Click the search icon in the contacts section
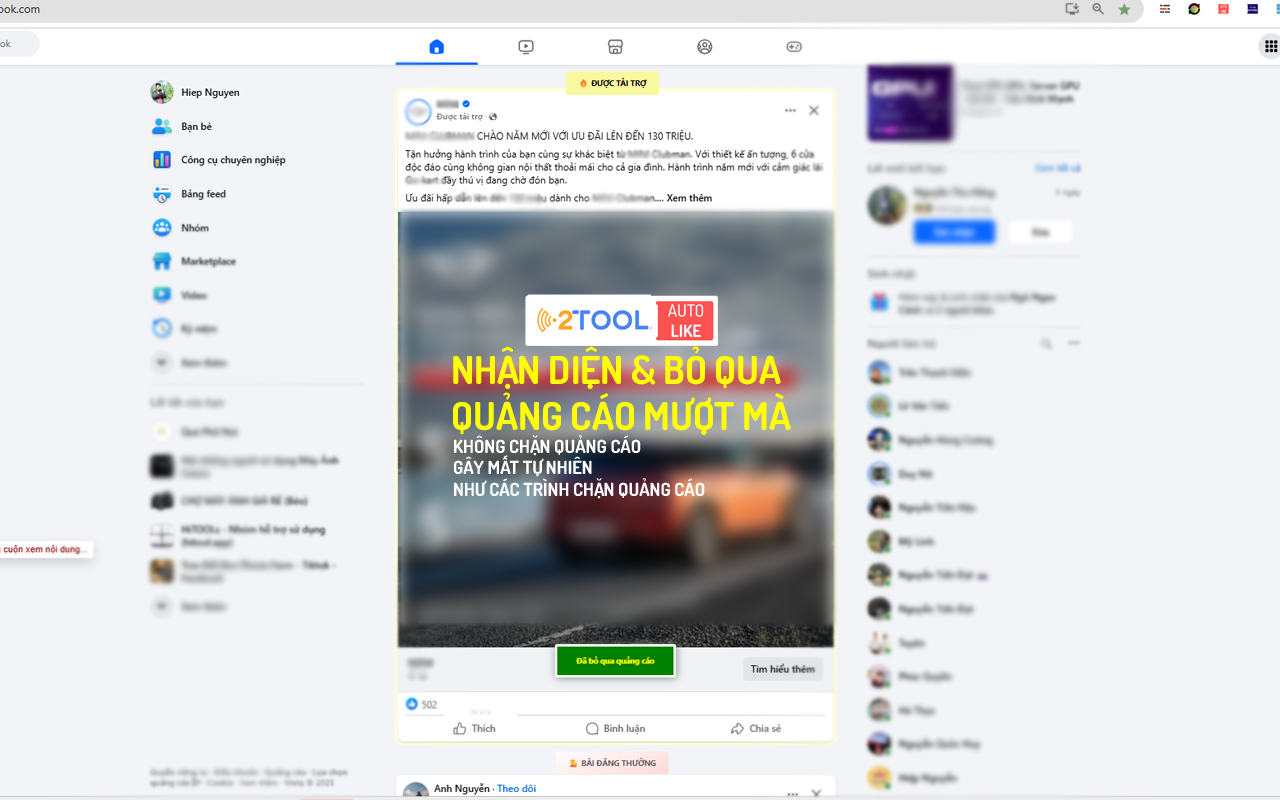The width and height of the screenshot is (1280, 800). 1047,343
